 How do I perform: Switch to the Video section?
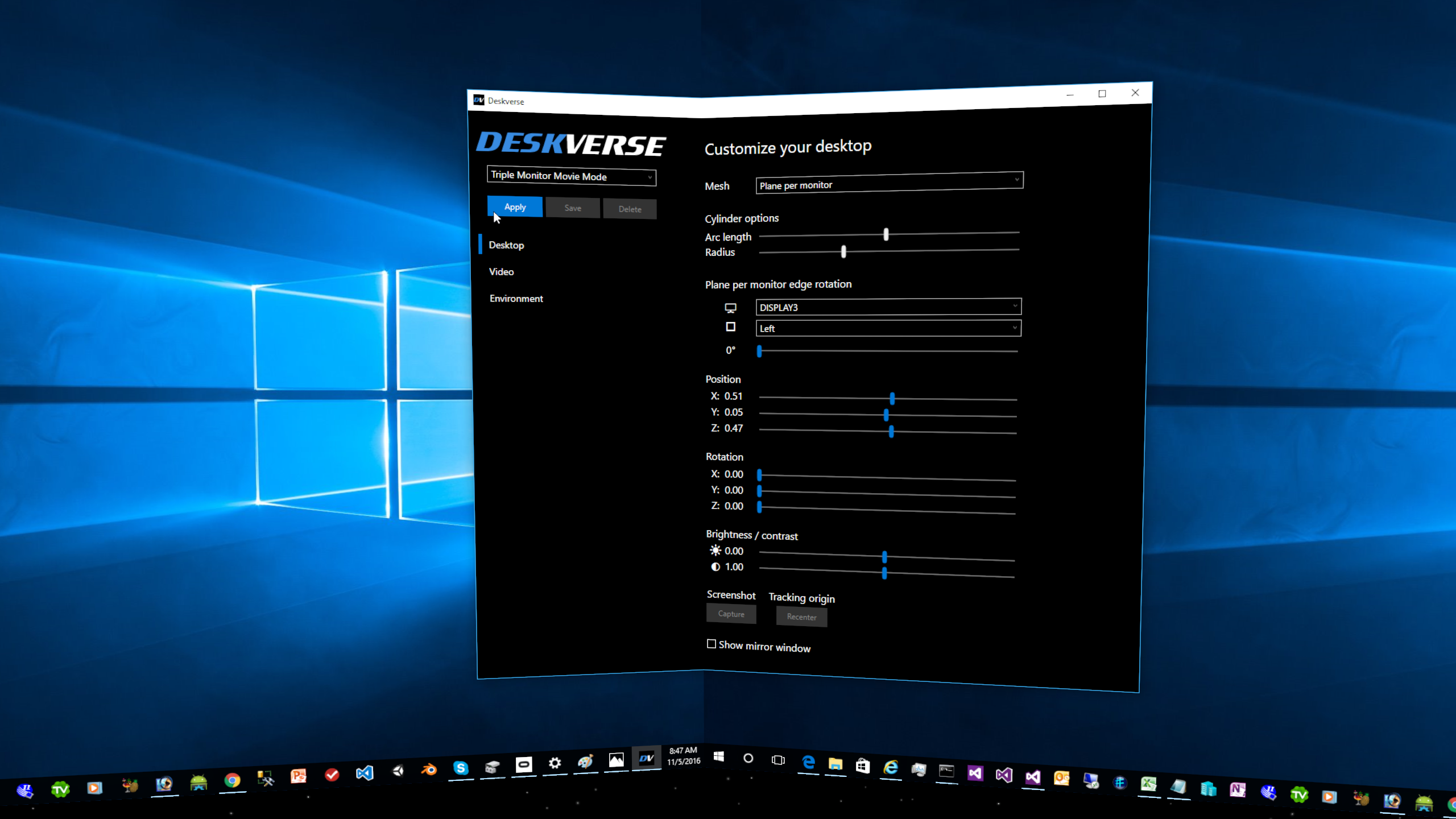click(x=501, y=272)
